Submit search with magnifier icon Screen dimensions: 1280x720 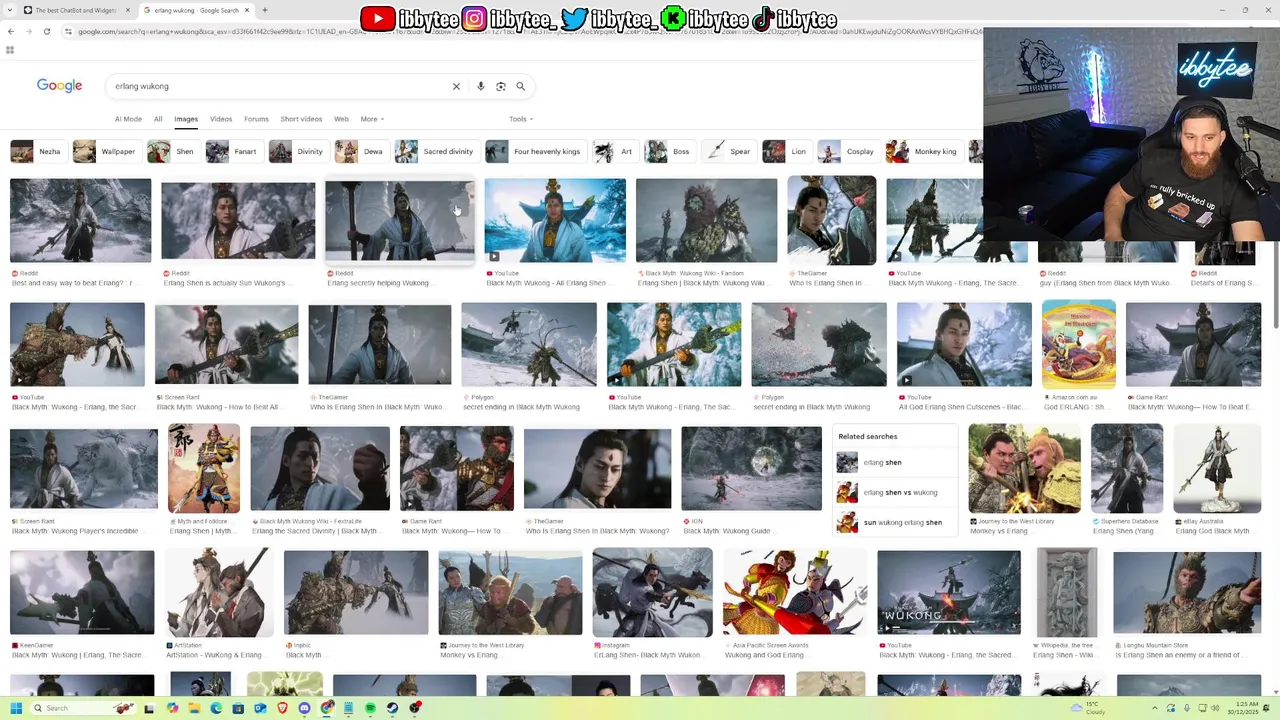coord(520,86)
